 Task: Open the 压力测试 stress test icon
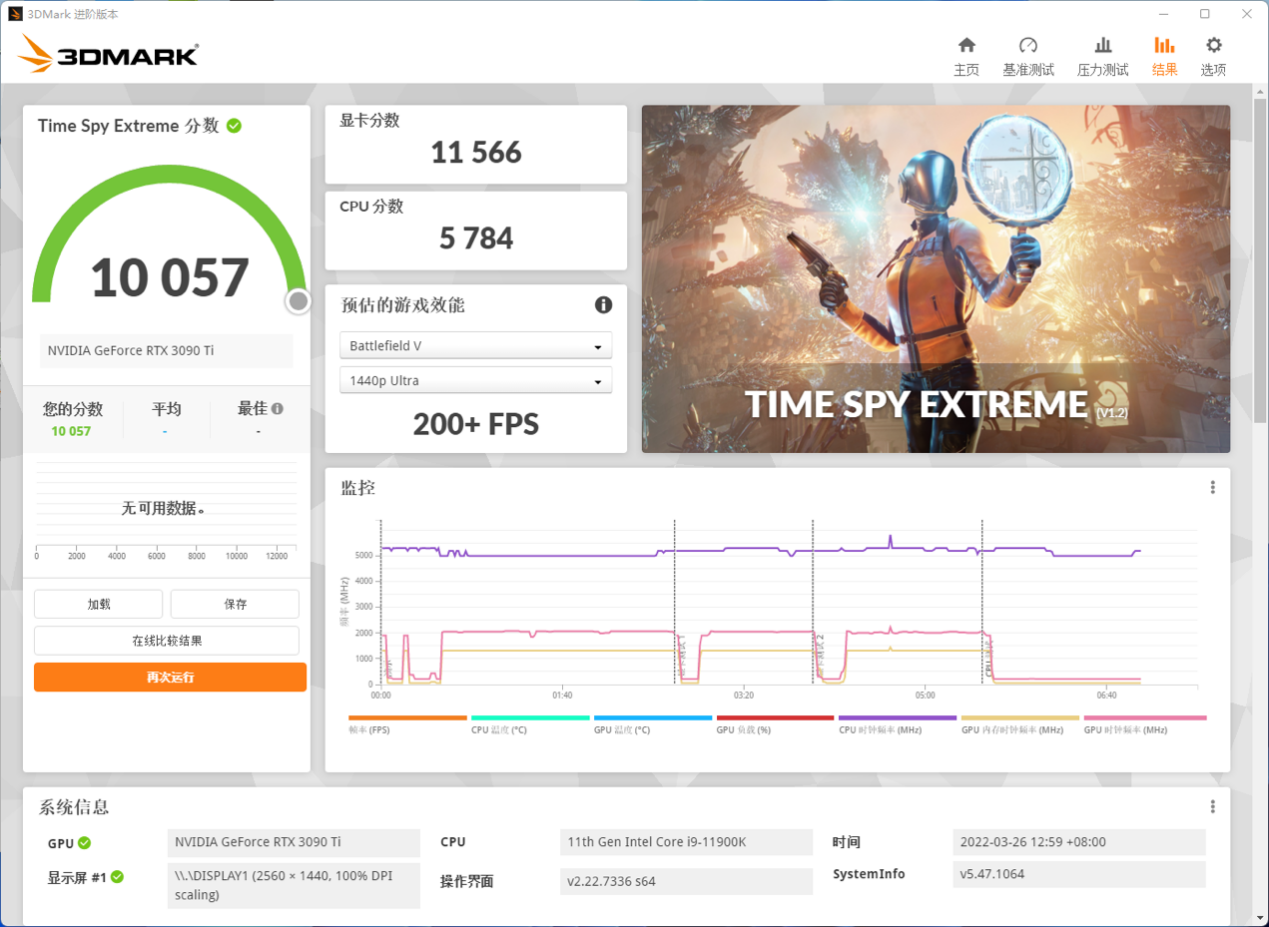[x=1103, y=45]
